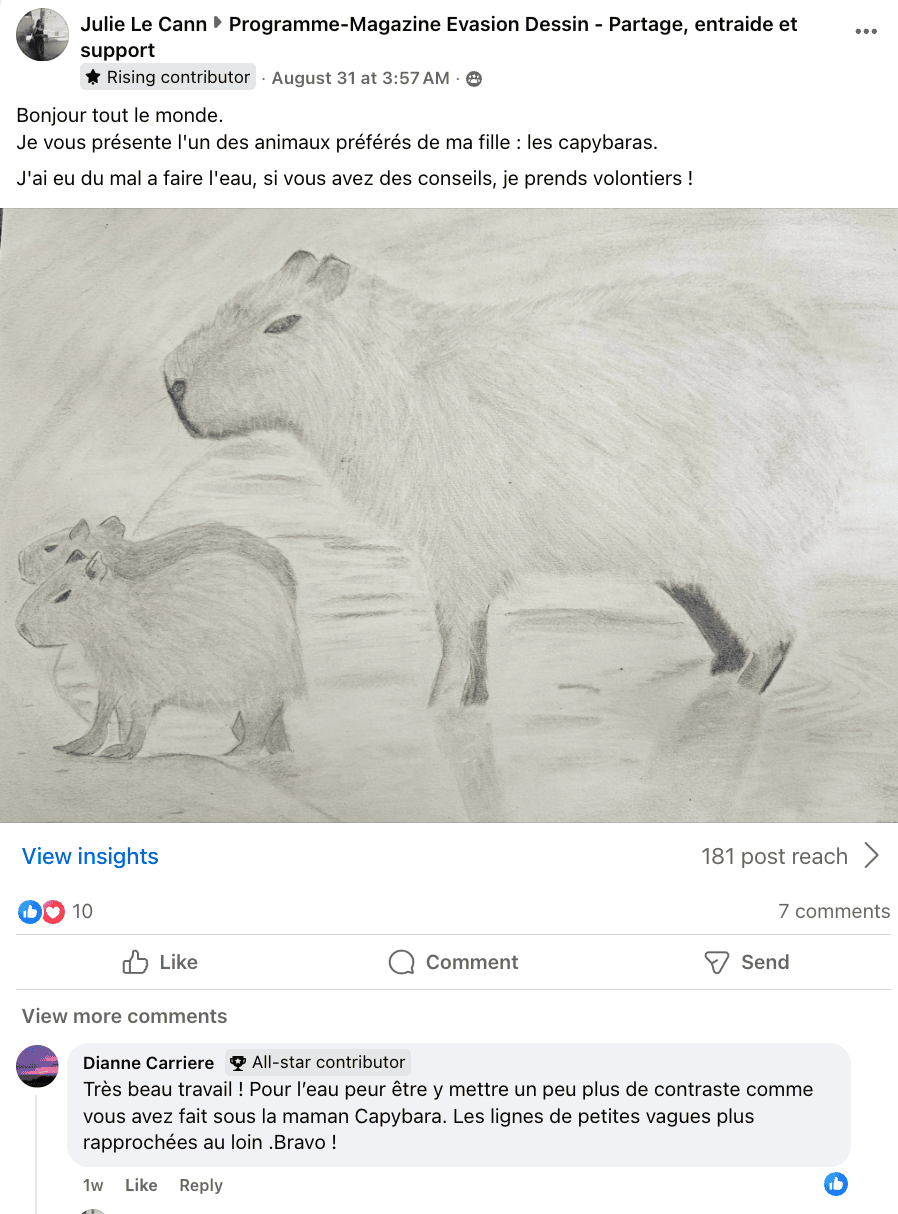Reply to Dianne Carriere's comment

click(201, 1185)
